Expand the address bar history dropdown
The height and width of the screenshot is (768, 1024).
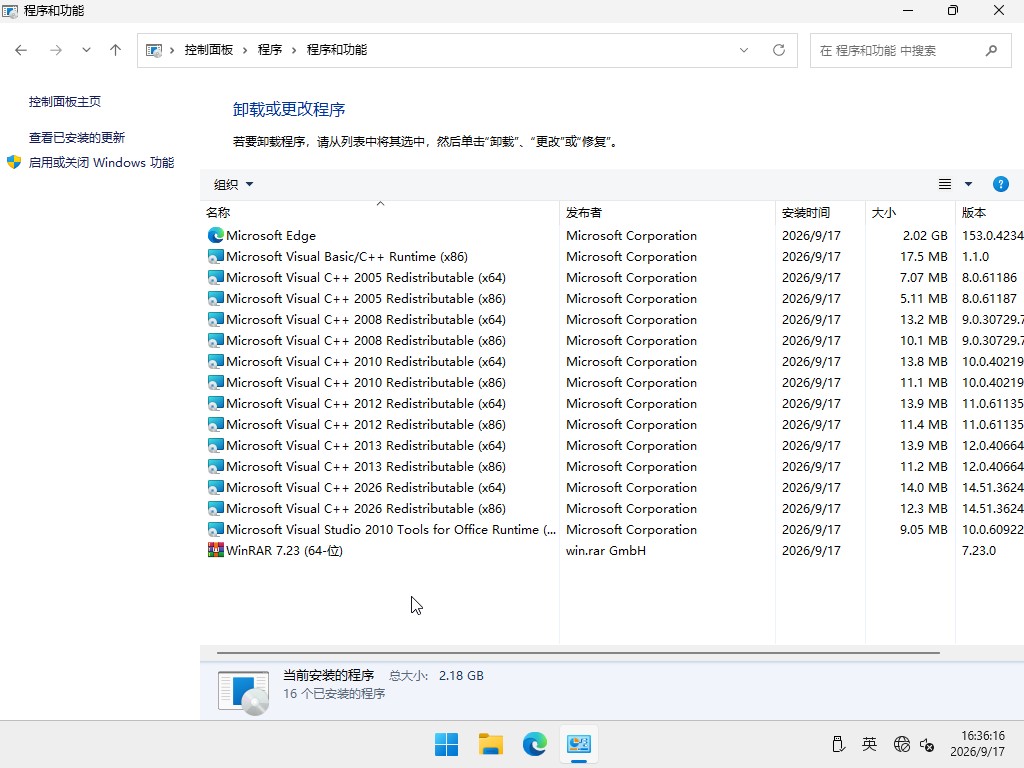(744, 50)
